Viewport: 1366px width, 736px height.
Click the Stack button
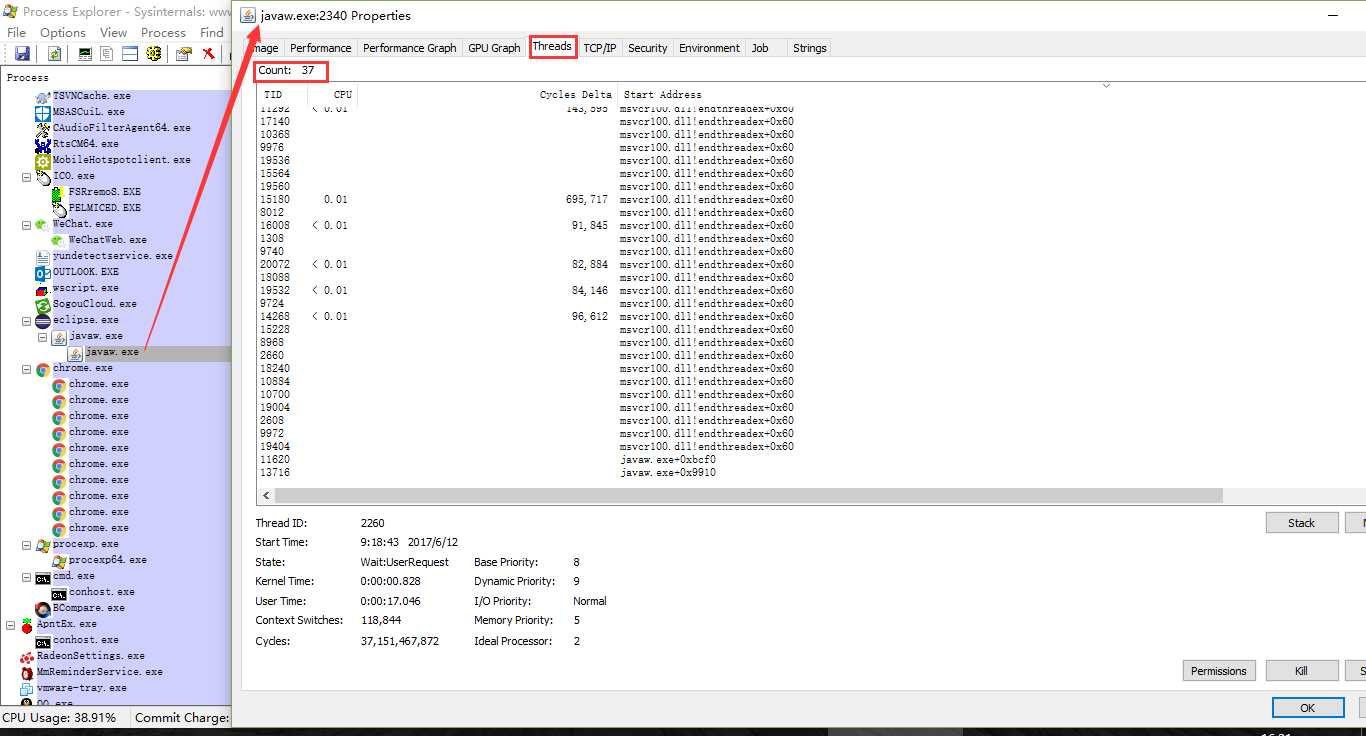pyautogui.click(x=1301, y=522)
